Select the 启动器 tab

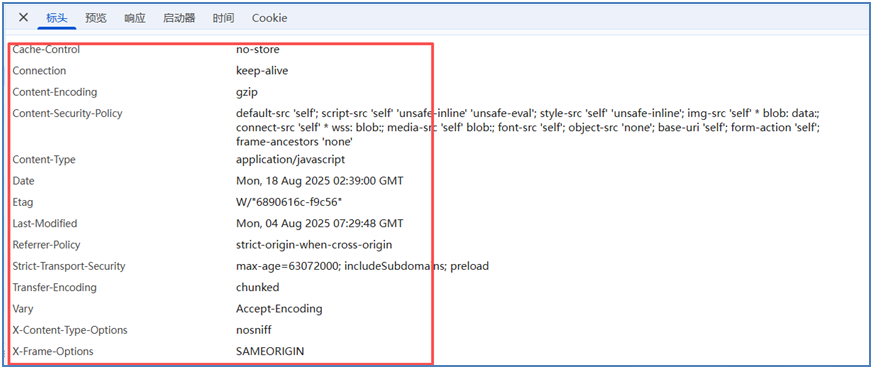click(x=179, y=18)
